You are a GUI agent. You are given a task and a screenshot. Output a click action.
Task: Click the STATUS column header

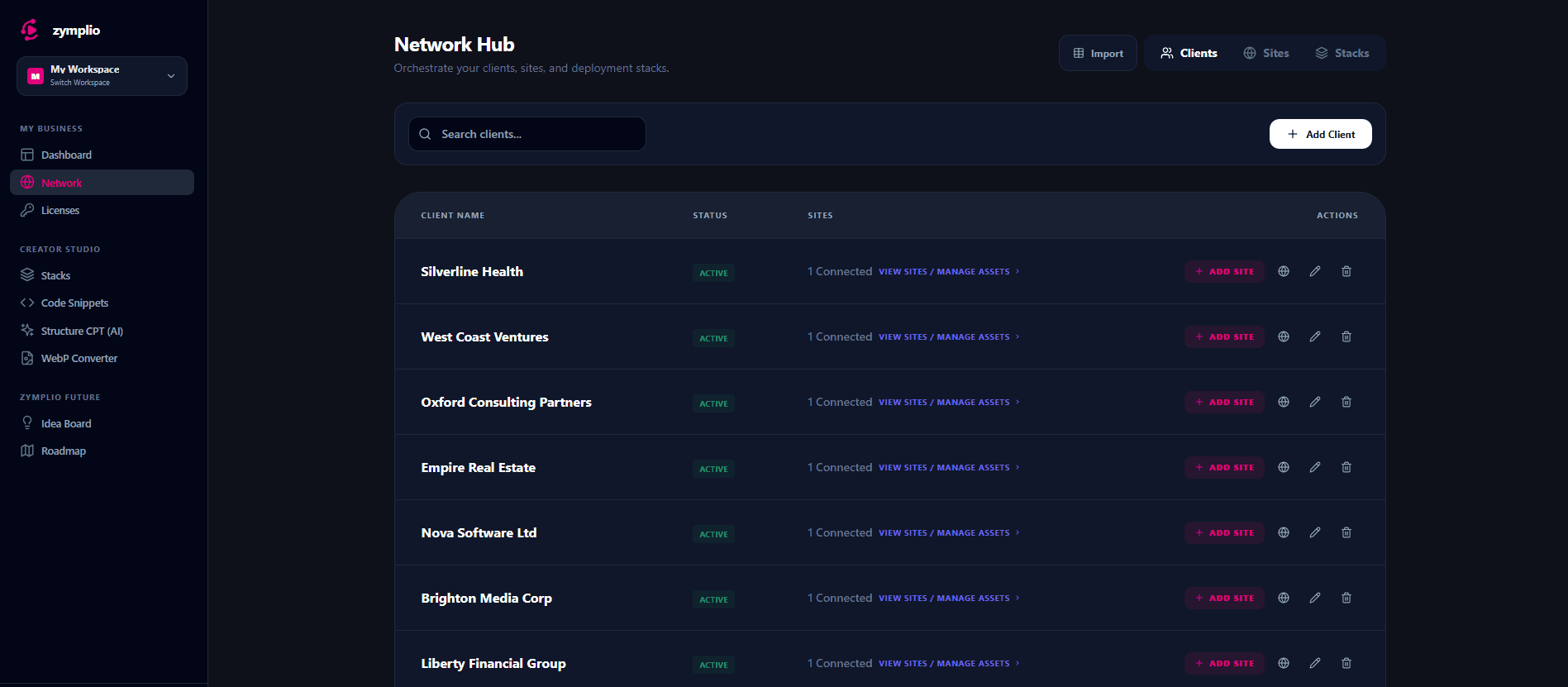tap(710, 215)
